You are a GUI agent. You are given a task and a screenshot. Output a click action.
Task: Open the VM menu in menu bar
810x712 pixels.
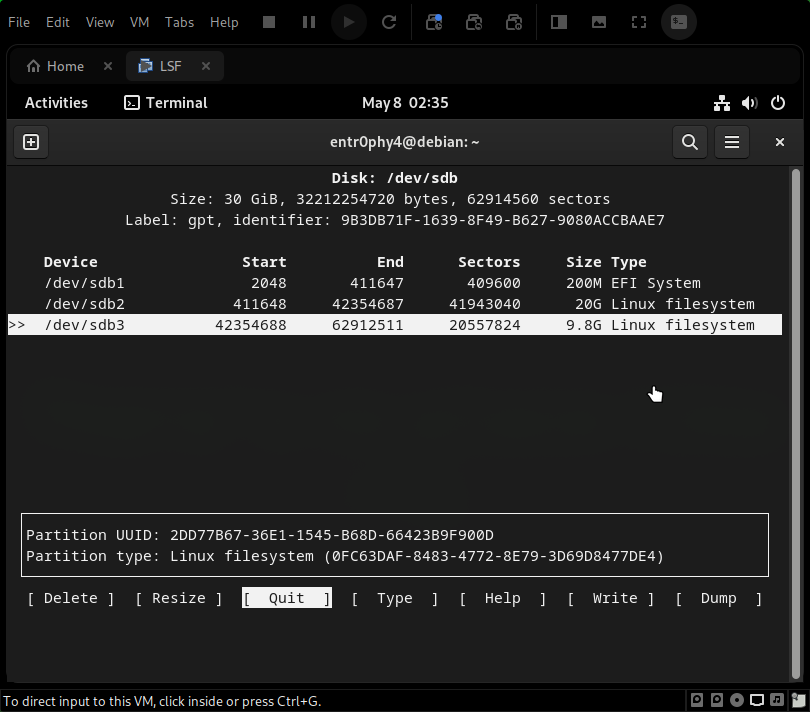coord(138,22)
